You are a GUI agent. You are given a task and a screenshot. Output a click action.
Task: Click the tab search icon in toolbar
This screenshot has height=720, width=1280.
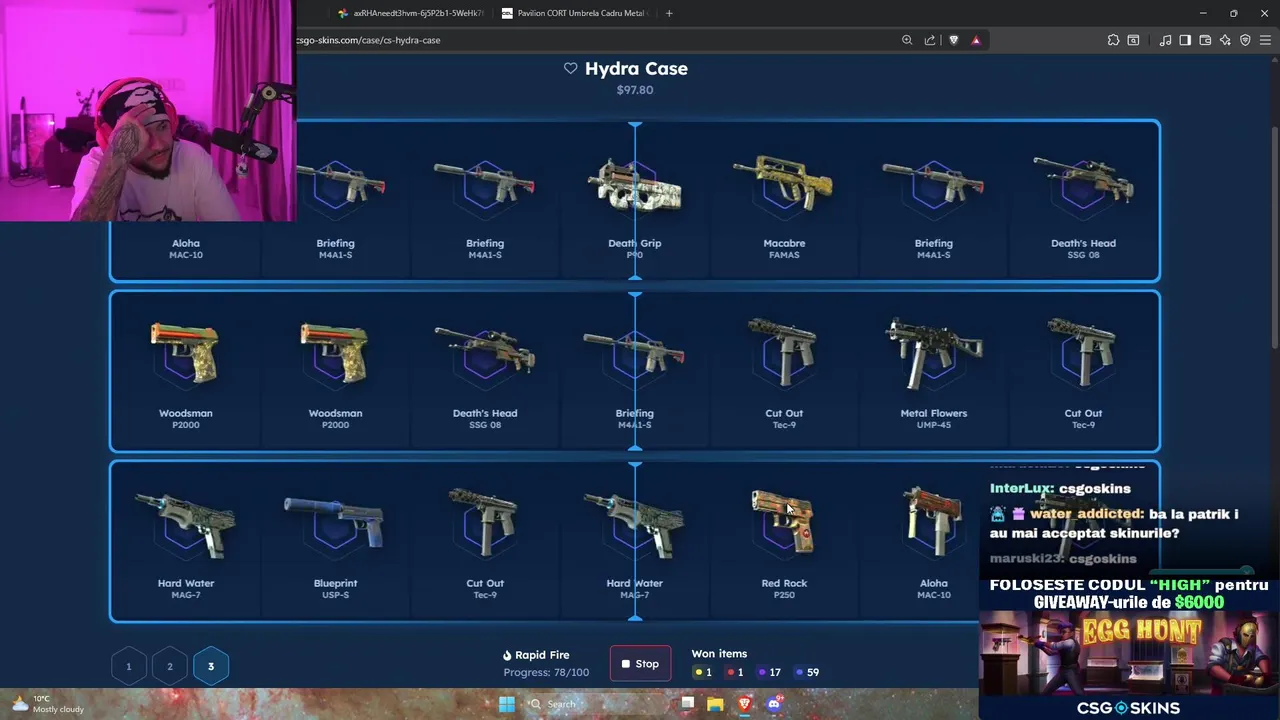coord(1133,40)
